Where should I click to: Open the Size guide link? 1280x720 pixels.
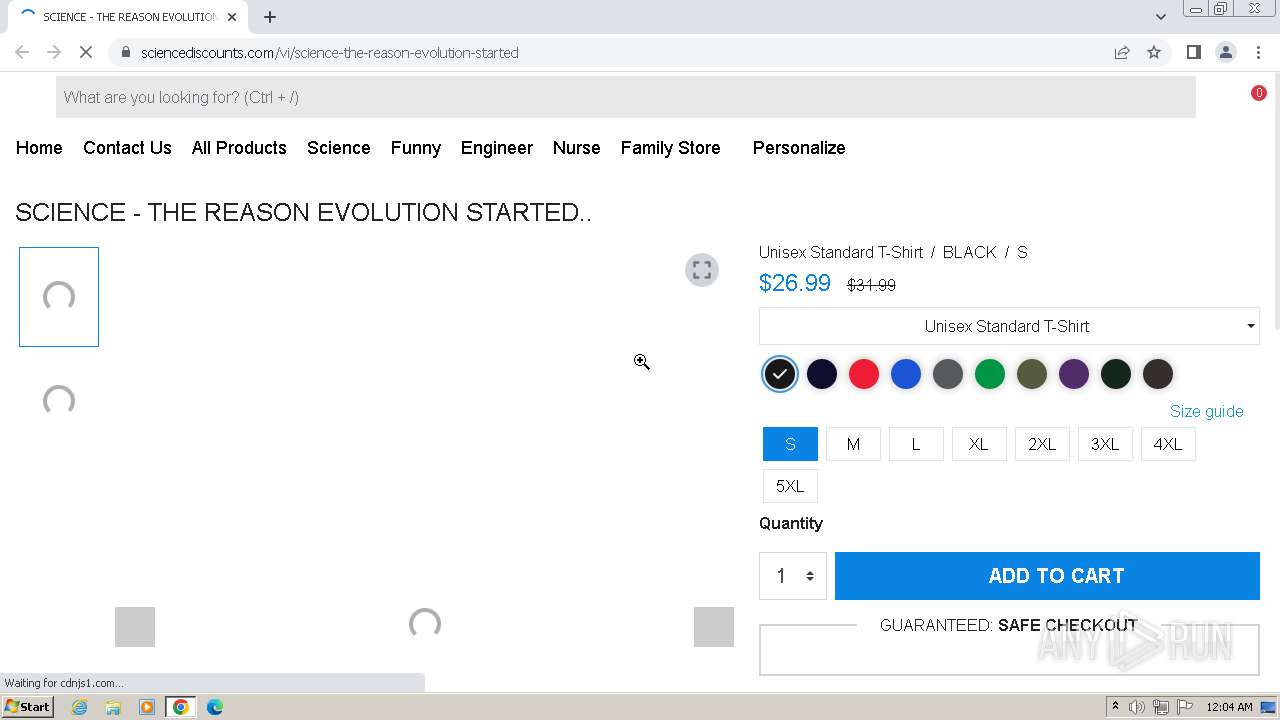(1207, 411)
